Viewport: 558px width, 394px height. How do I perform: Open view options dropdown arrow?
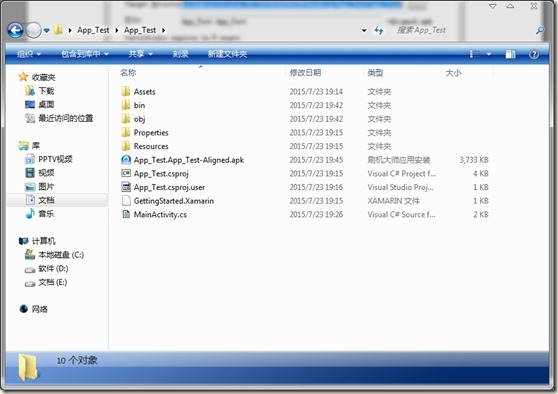click(489, 54)
